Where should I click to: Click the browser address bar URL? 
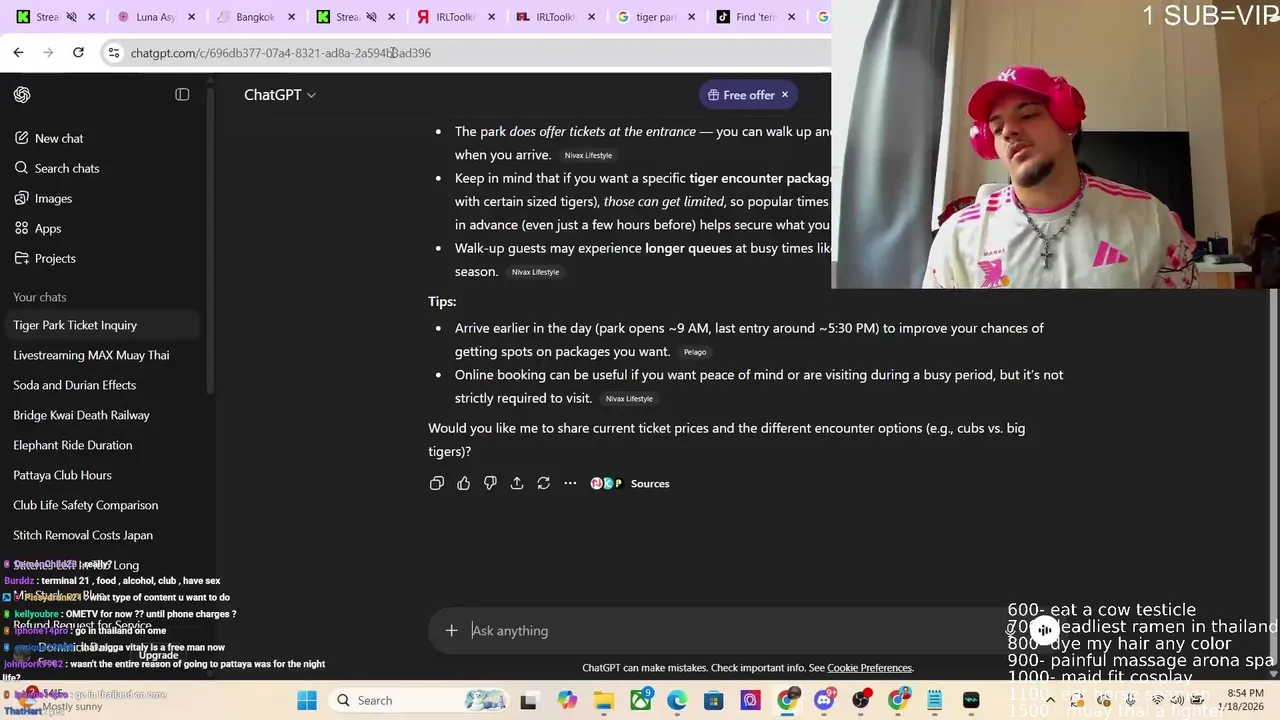281,53
